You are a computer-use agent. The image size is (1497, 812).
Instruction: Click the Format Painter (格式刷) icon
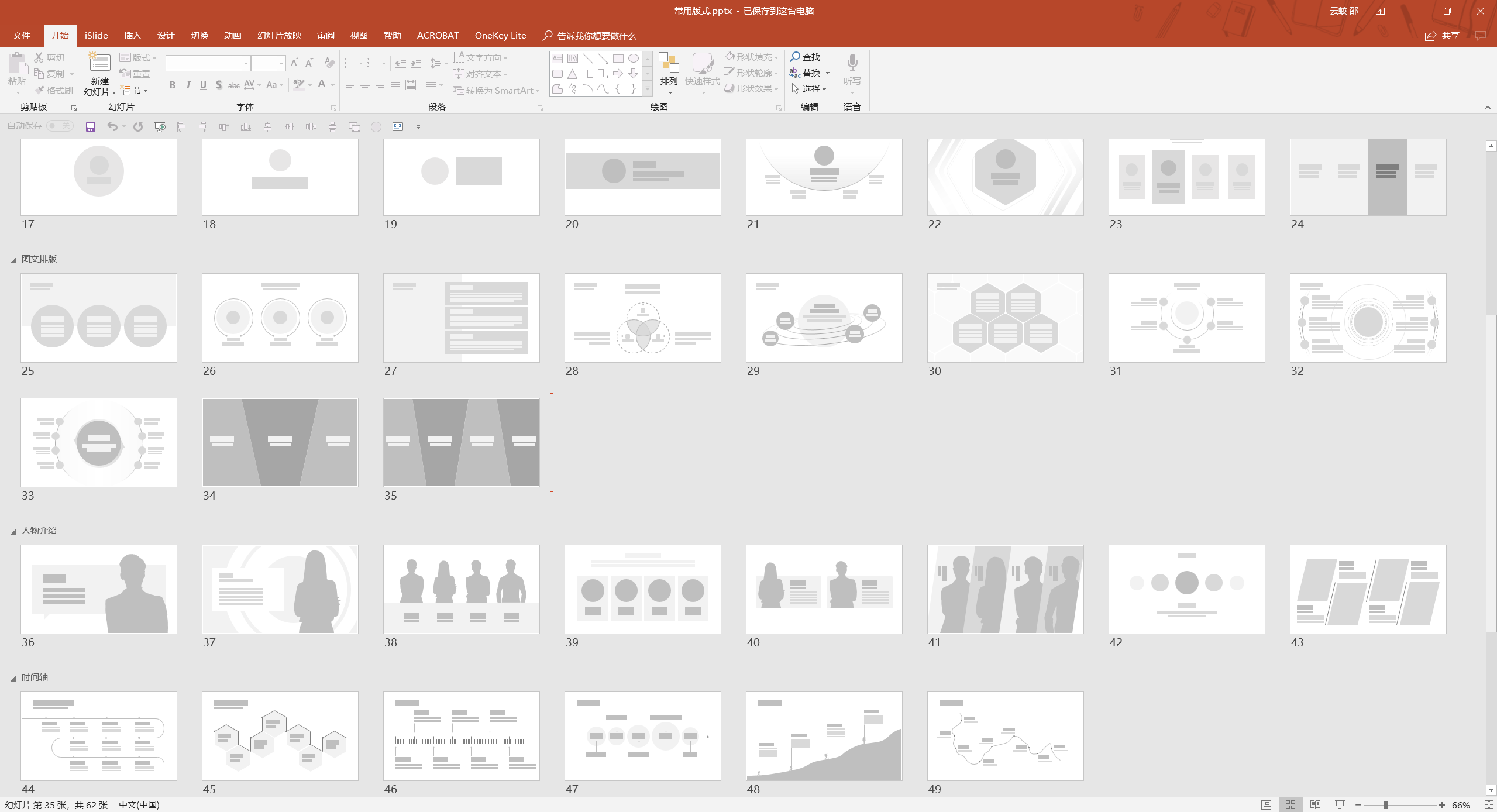coord(39,90)
